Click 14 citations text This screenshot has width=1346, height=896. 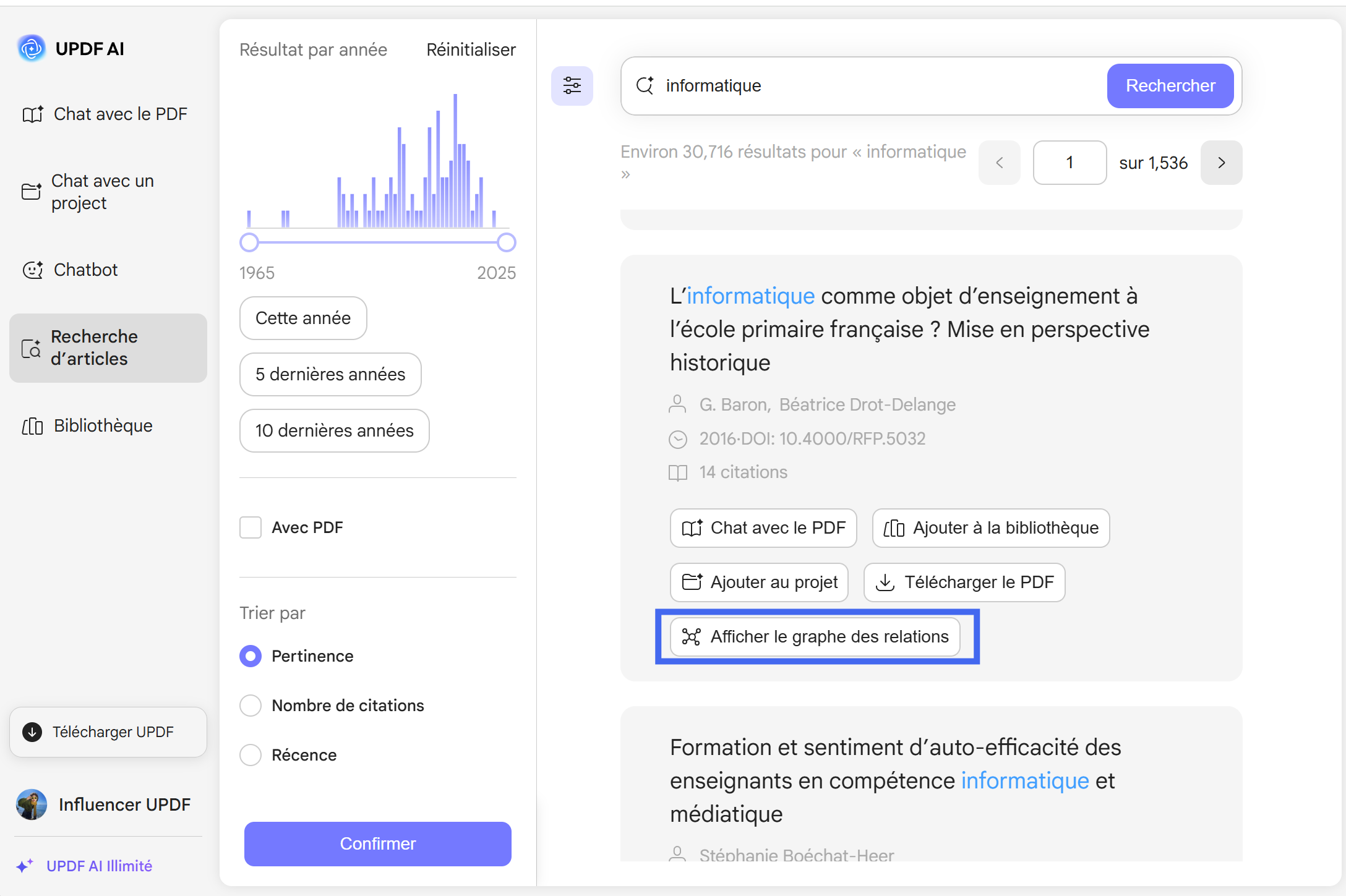pyautogui.click(x=744, y=472)
